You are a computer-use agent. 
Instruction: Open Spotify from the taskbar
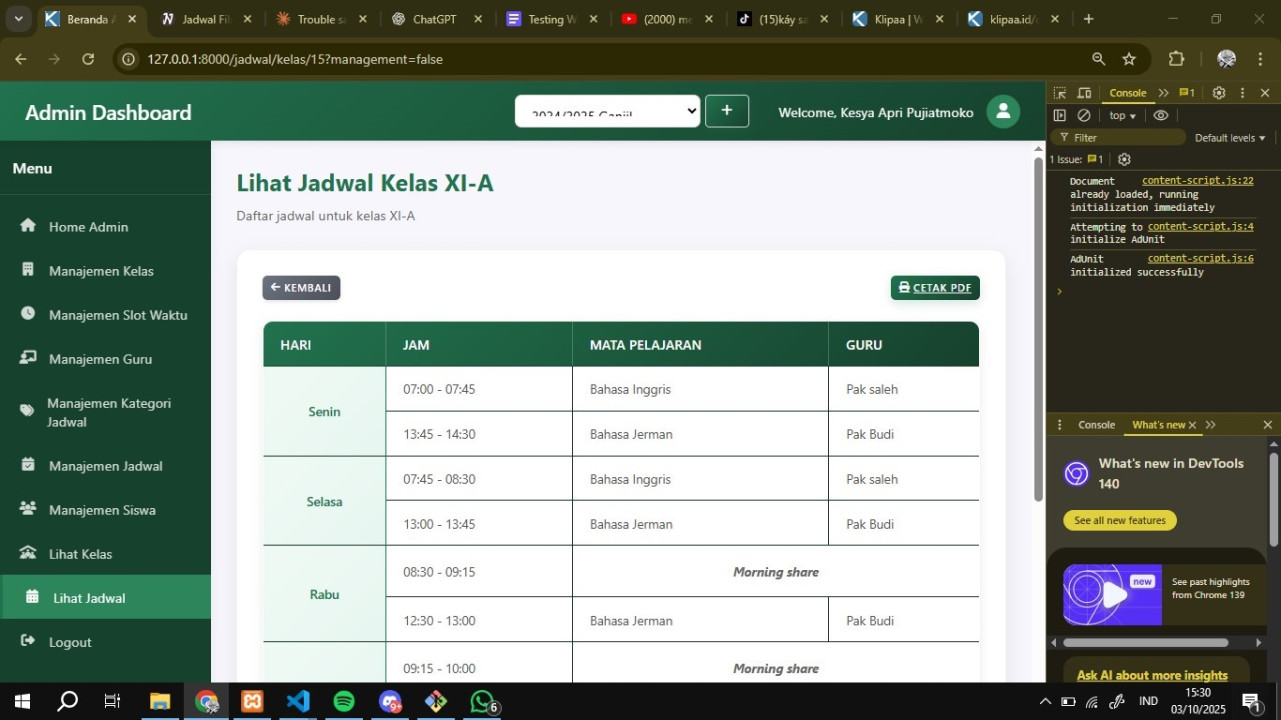[x=344, y=702]
